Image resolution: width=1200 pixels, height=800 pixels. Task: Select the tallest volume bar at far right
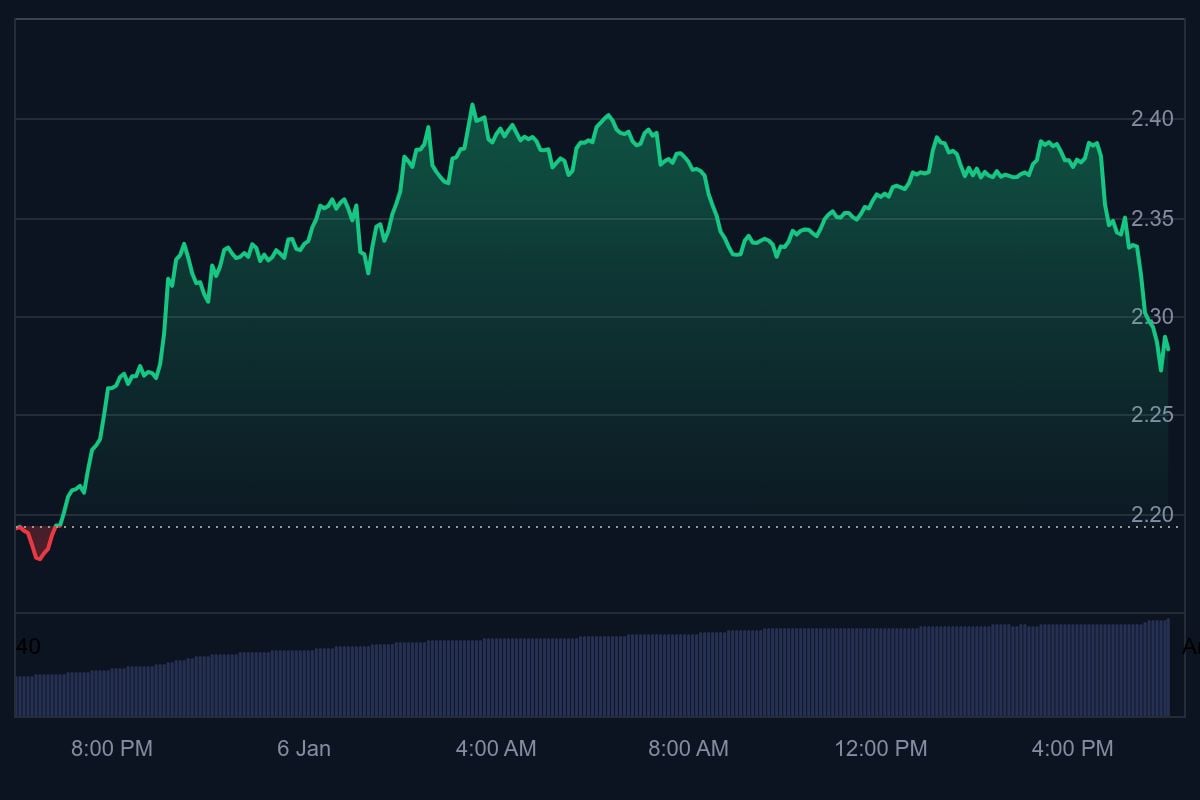click(1166, 667)
